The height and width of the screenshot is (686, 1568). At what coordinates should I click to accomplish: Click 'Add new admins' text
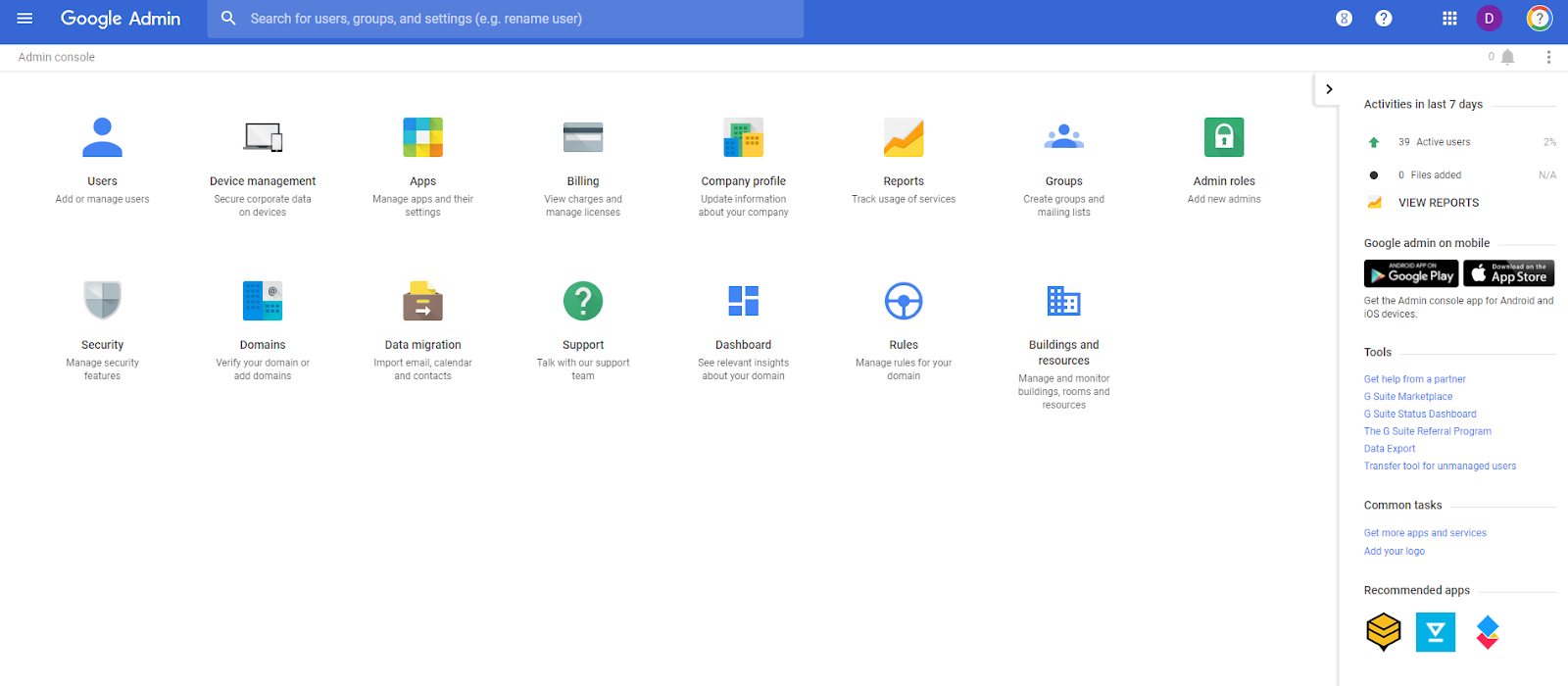[x=1224, y=199]
